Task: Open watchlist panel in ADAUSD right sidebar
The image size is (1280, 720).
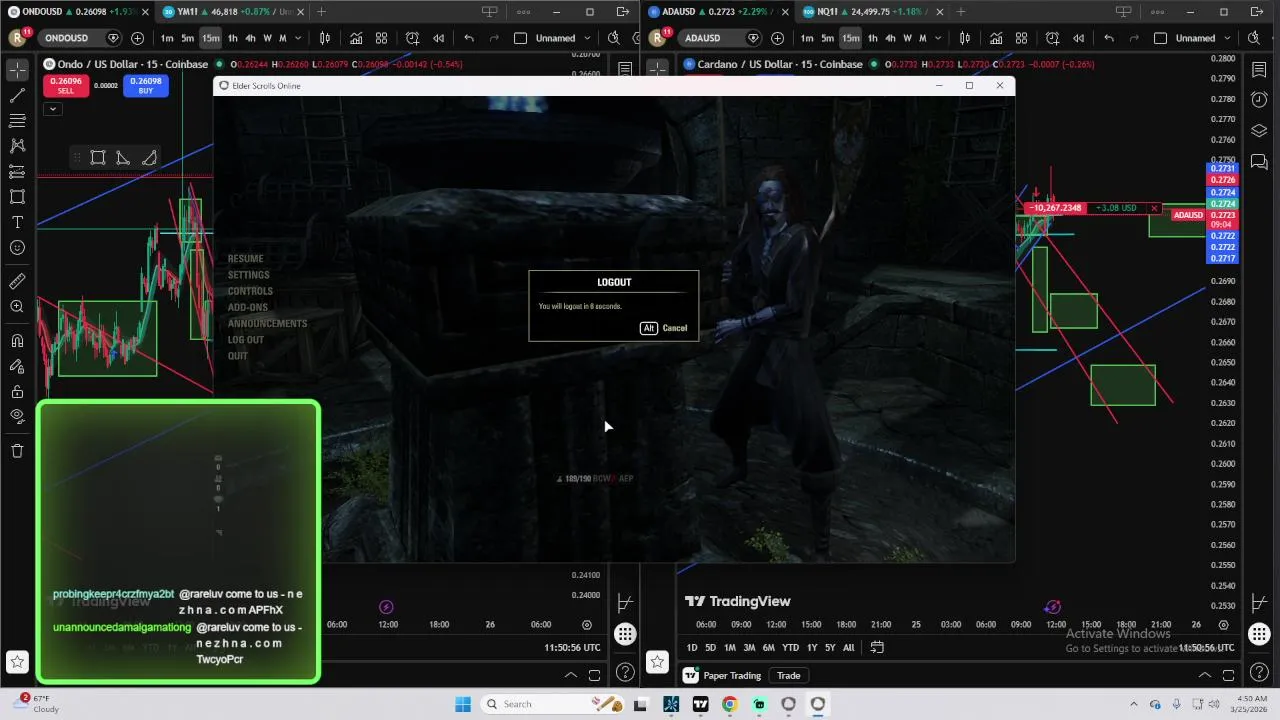Action: (x=1259, y=70)
